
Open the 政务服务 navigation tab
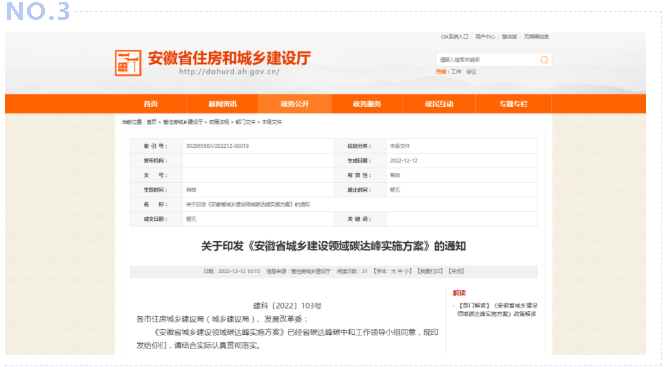(x=367, y=104)
